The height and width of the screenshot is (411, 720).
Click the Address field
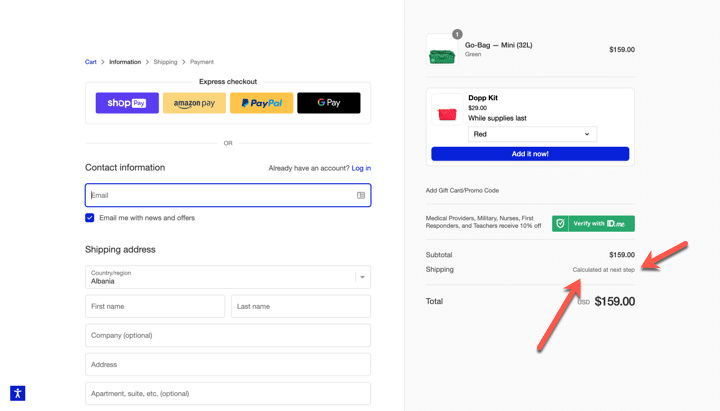pos(228,365)
